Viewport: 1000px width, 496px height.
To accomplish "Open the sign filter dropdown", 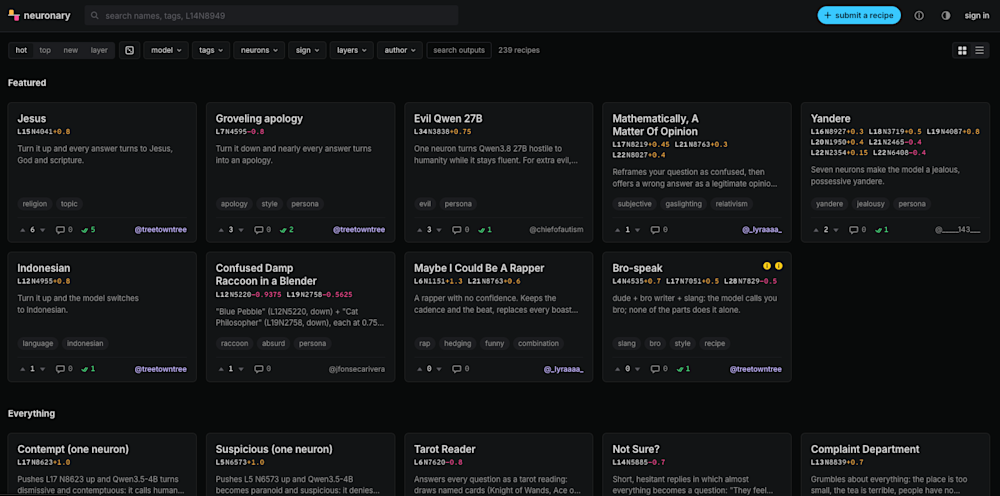I will pyautogui.click(x=307, y=50).
